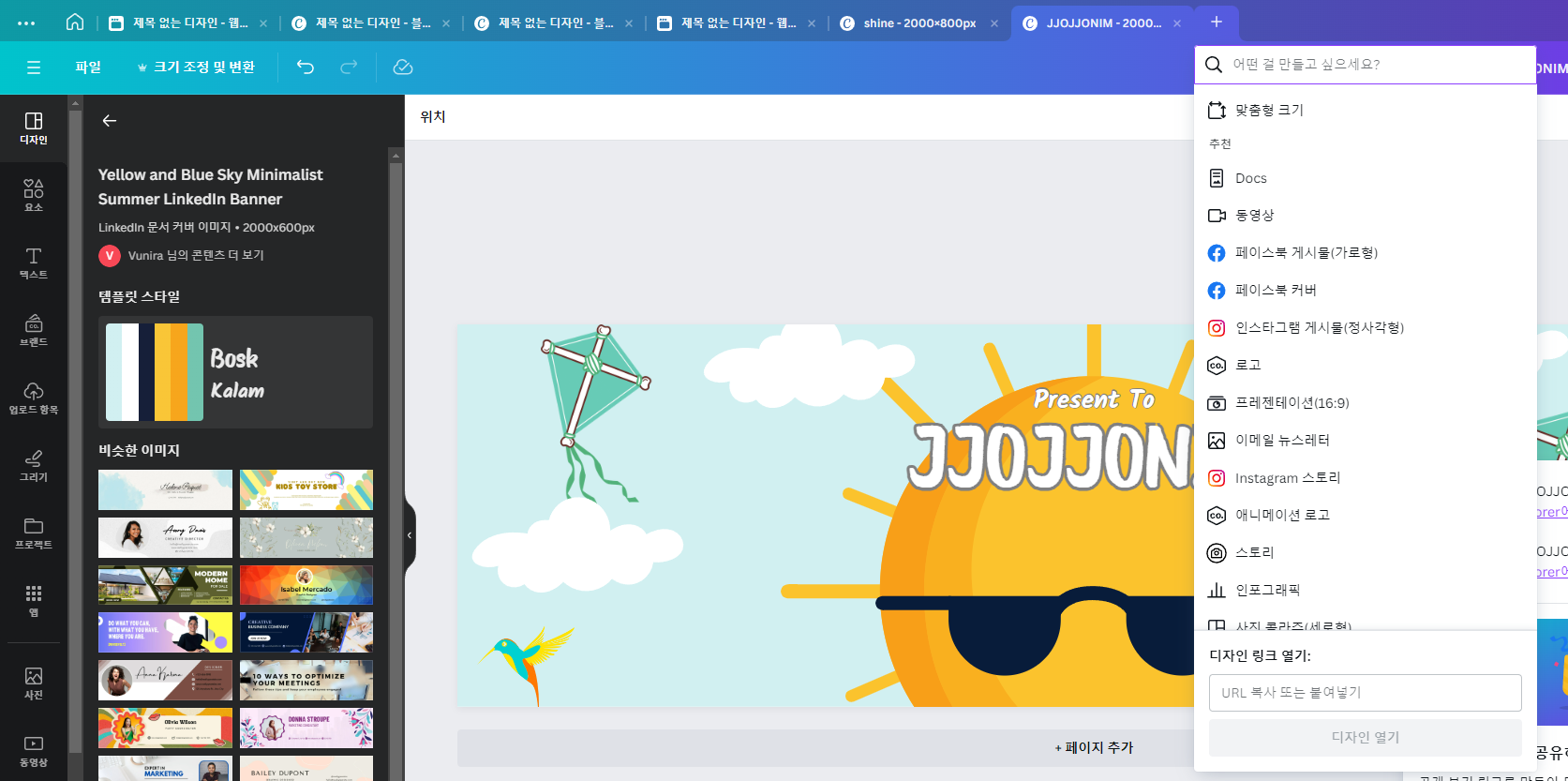Screen dimensions: 1568x781
Task: Open the 업로드 항목 uploads panel
Action: [34, 398]
